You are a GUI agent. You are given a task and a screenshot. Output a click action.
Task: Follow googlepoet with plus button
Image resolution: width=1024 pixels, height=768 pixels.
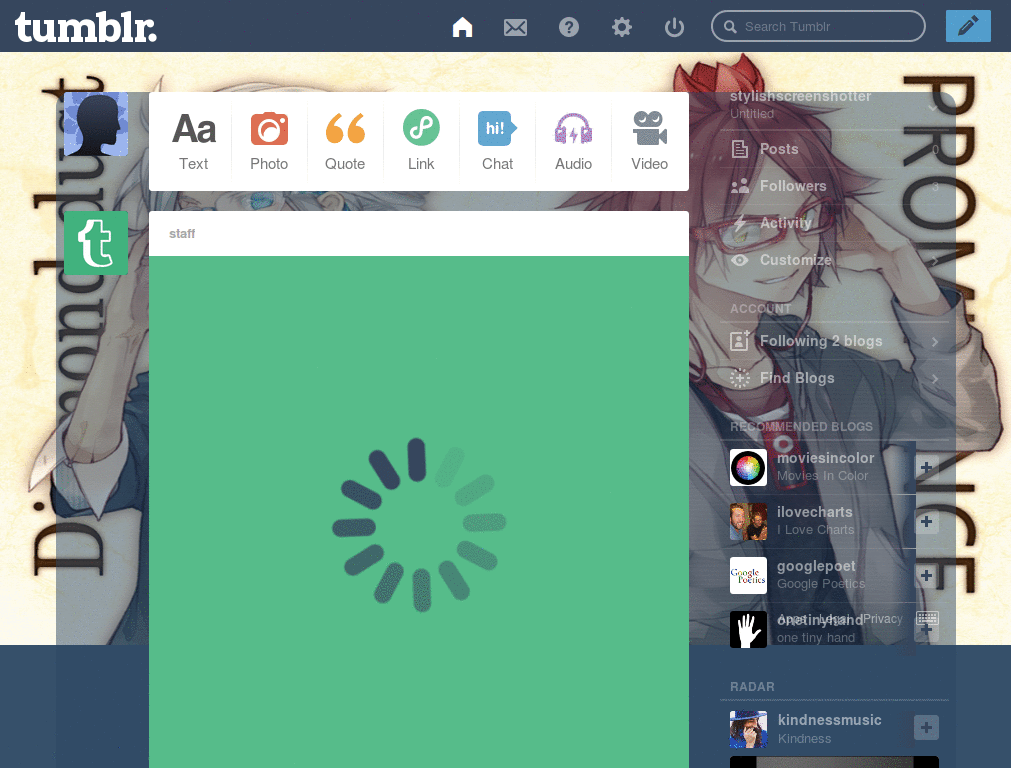click(926, 575)
